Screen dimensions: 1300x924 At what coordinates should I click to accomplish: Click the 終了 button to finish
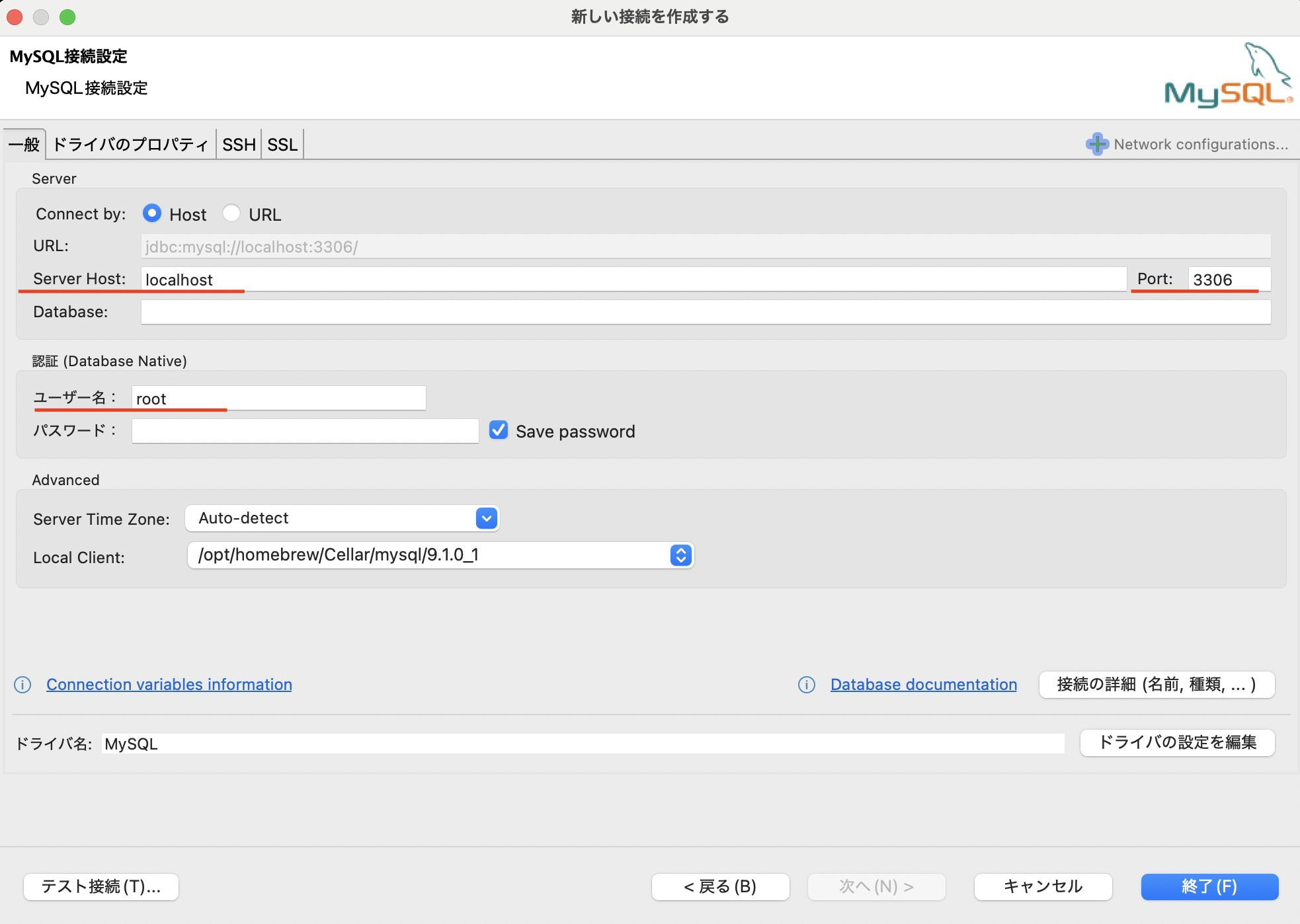tap(1209, 887)
